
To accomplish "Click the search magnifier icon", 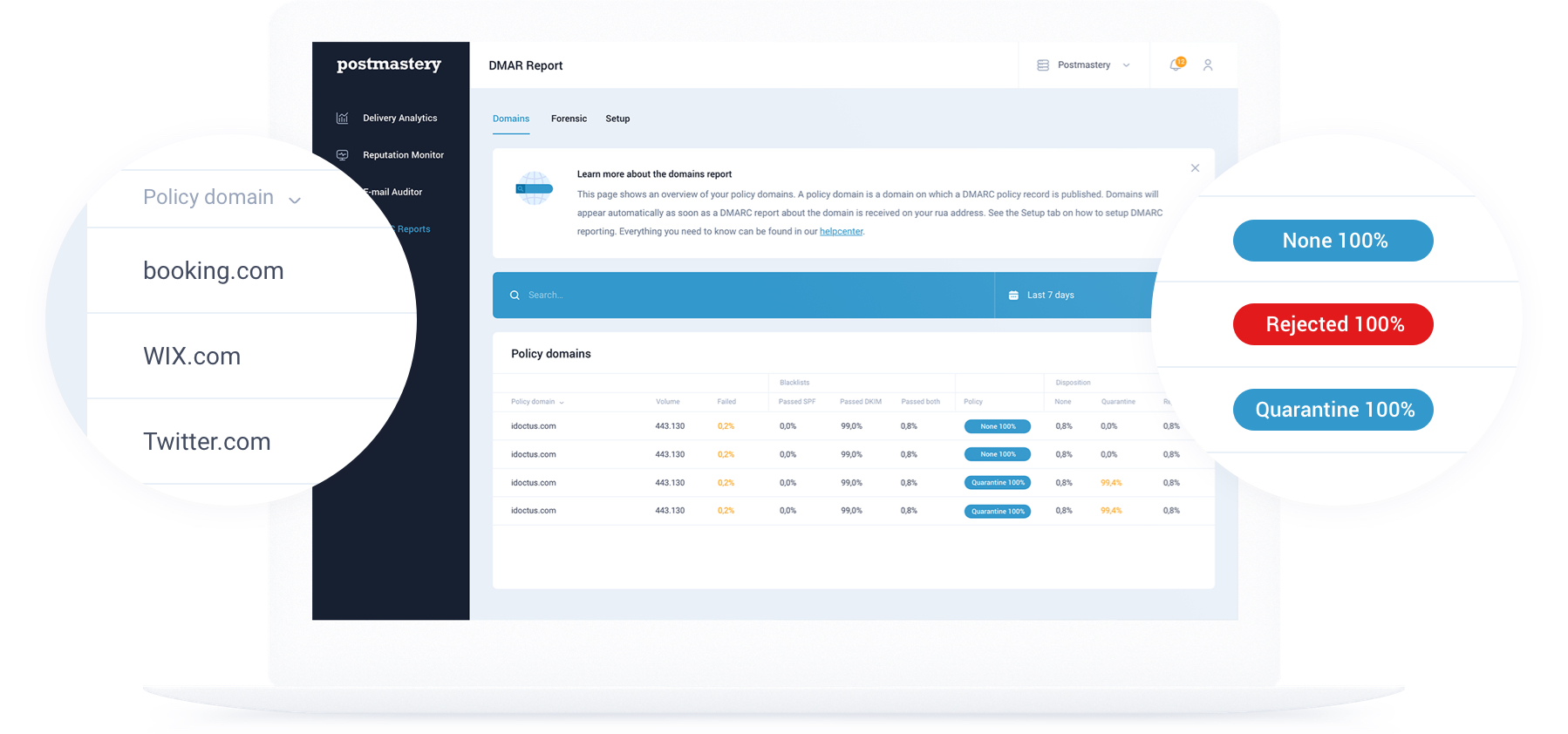I will tap(515, 296).
